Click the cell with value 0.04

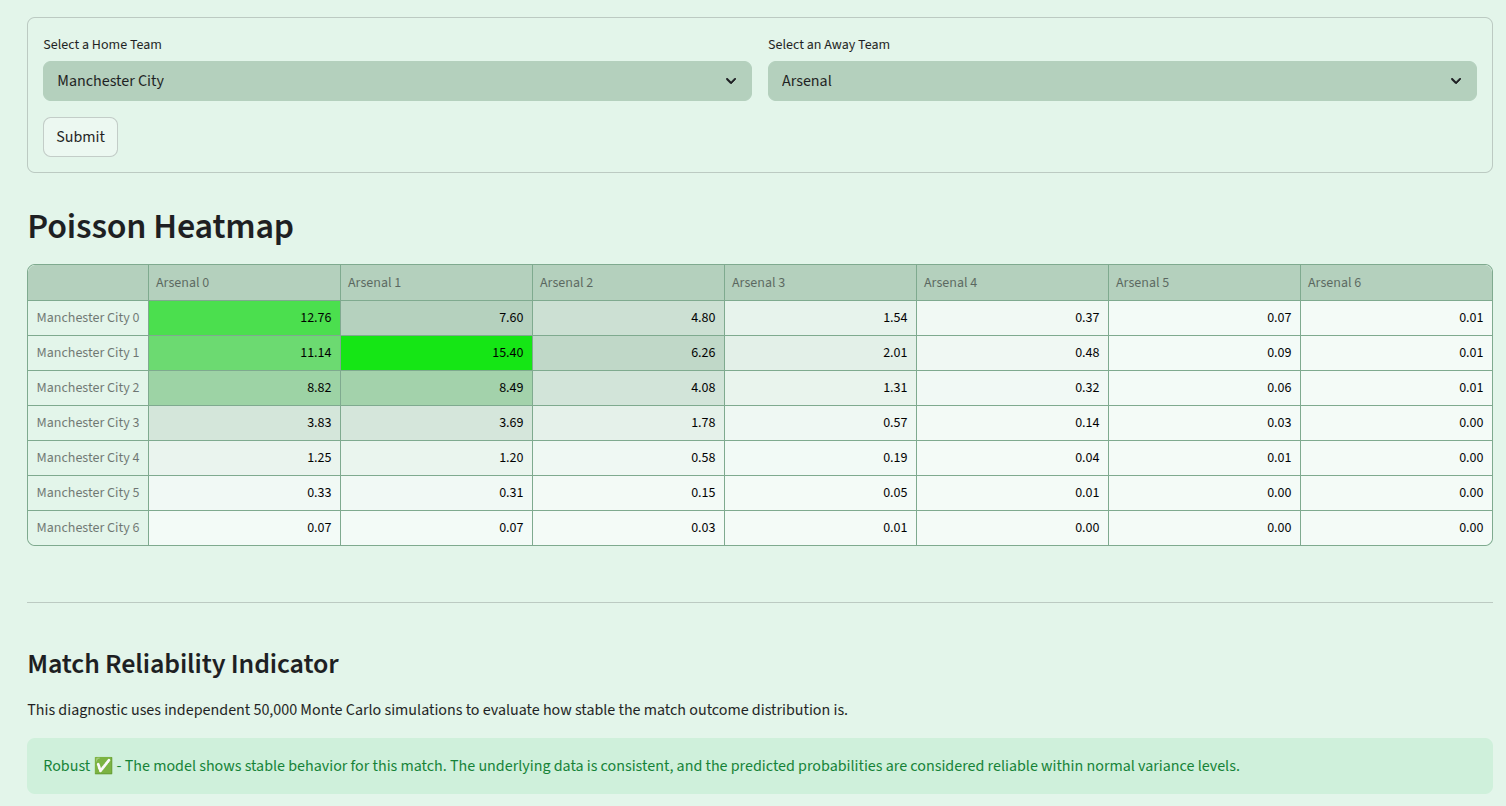1012,458
